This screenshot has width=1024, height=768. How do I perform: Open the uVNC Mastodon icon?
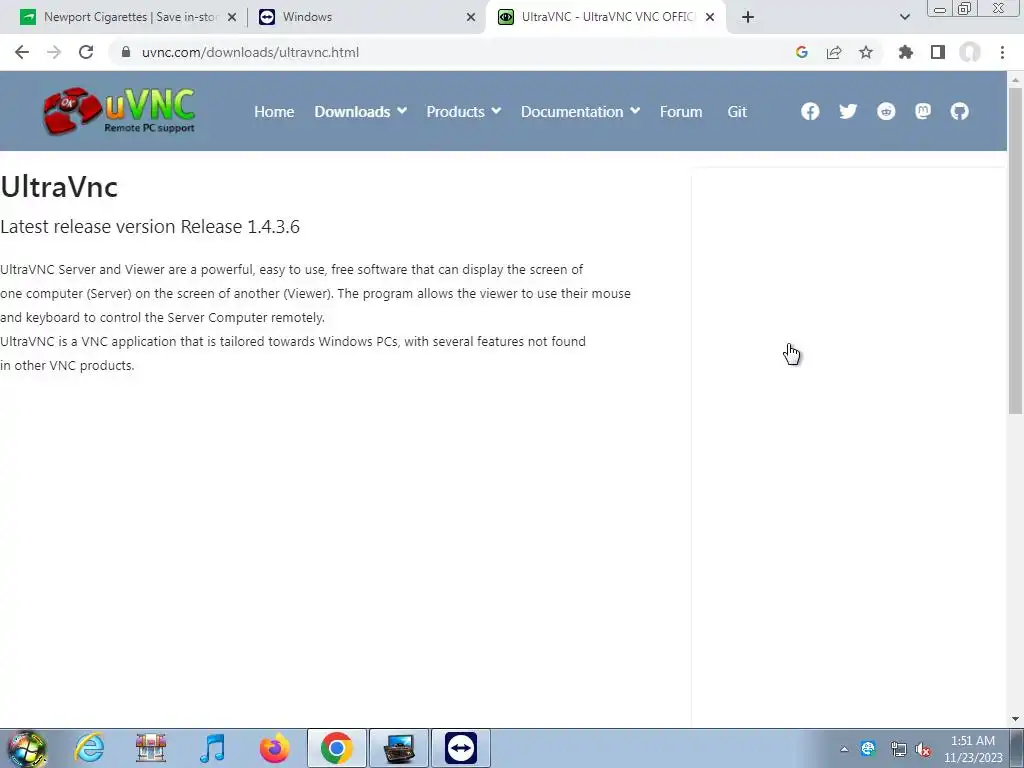click(923, 112)
